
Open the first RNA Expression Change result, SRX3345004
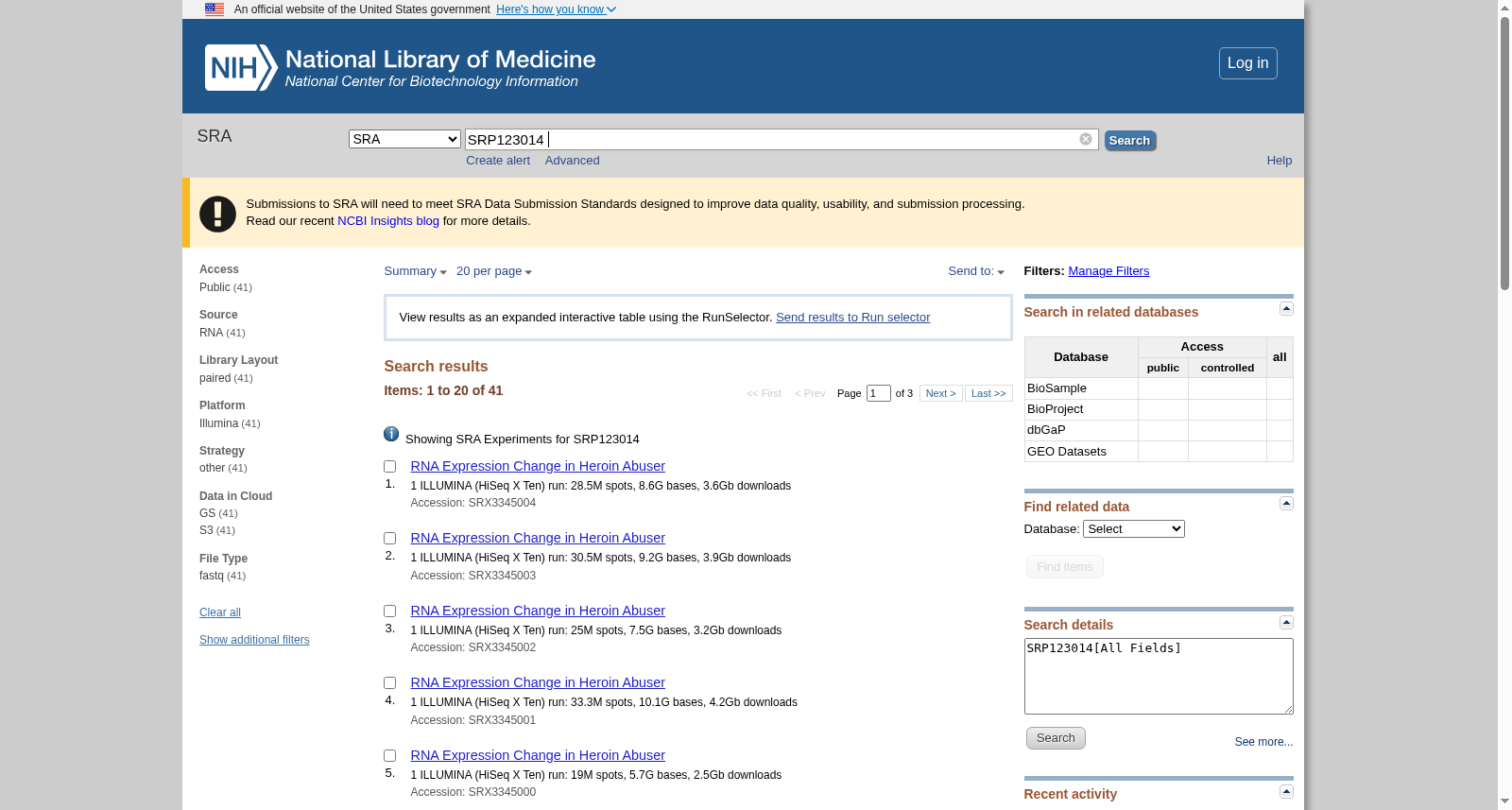tap(538, 466)
